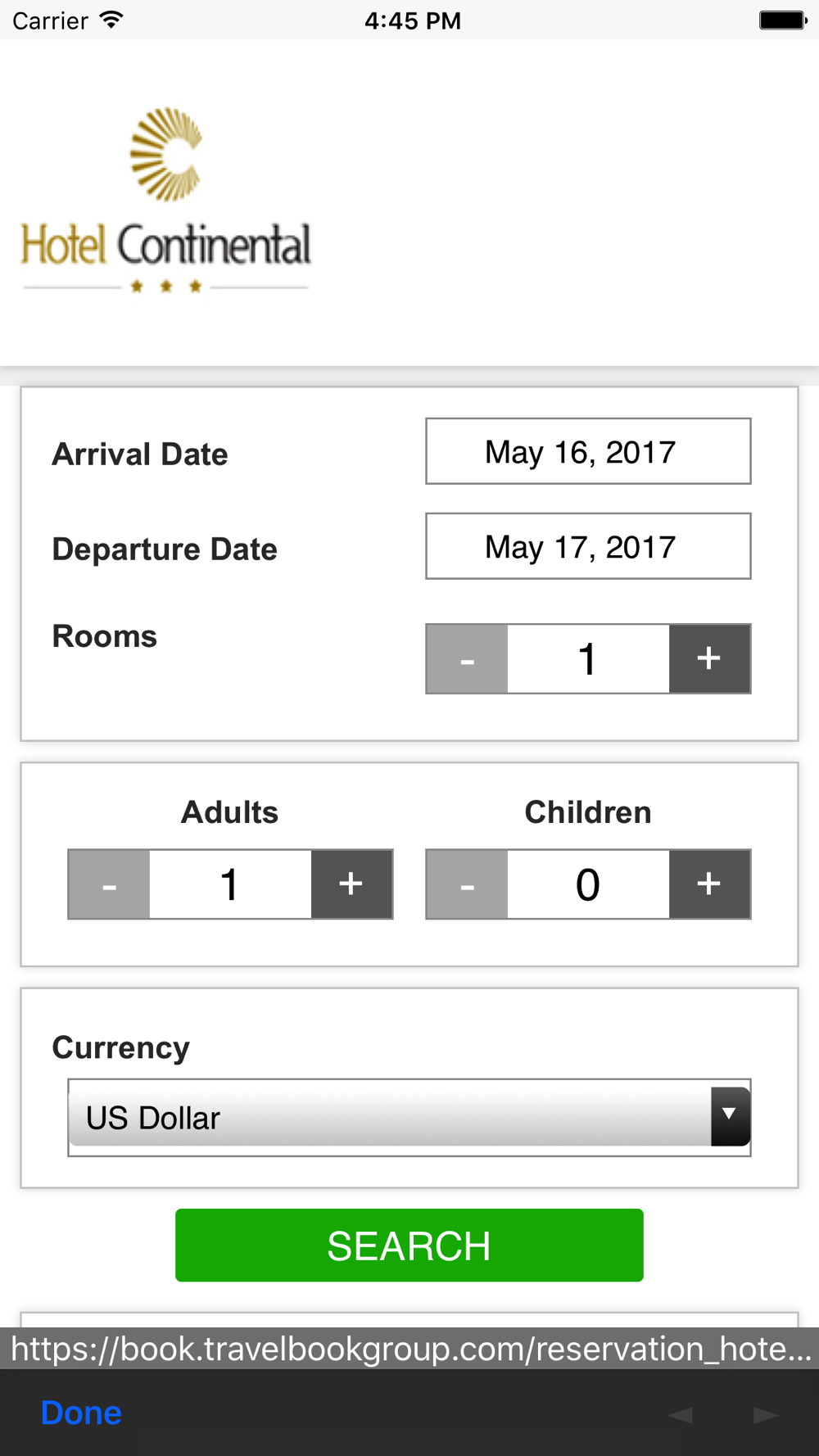Reduce Children count with minus button
The height and width of the screenshot is (1456, 819).
[x=467, y=884]
